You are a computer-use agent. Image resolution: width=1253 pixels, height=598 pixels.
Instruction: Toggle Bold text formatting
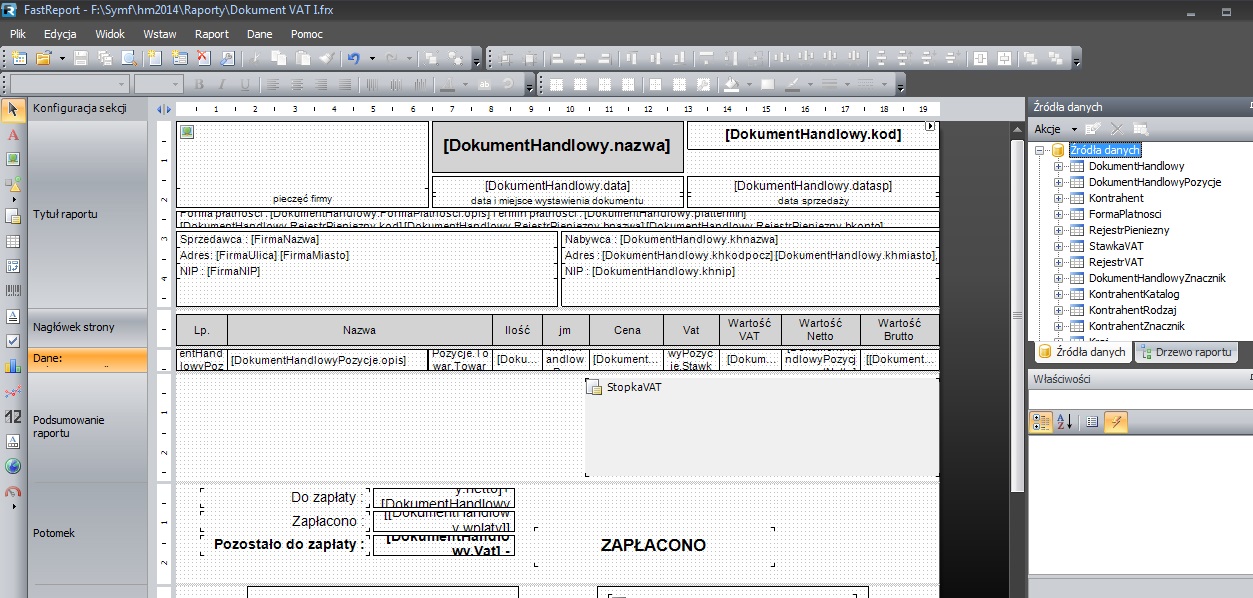[x=199, y=84]
